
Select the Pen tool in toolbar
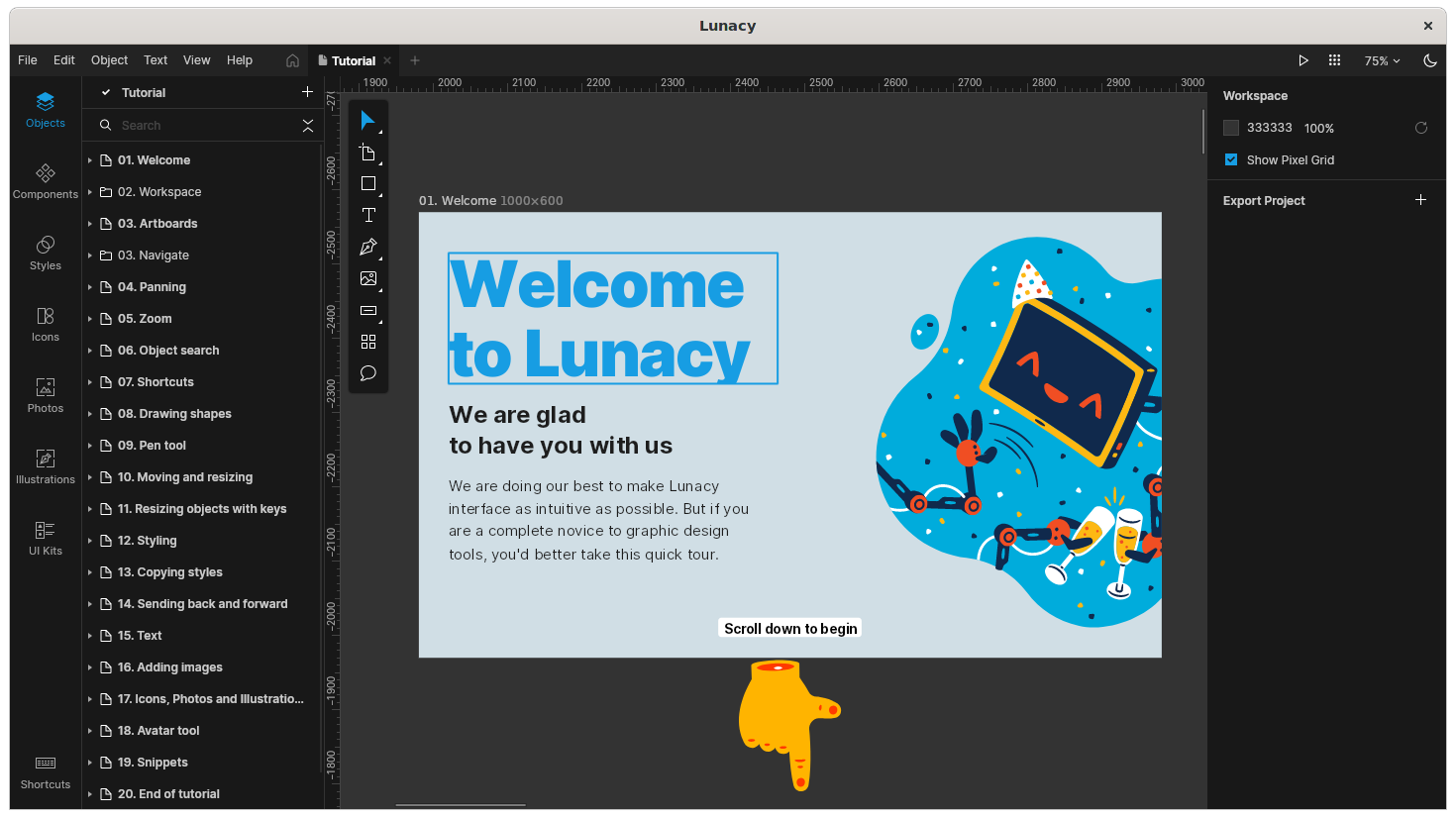[368, 247]
